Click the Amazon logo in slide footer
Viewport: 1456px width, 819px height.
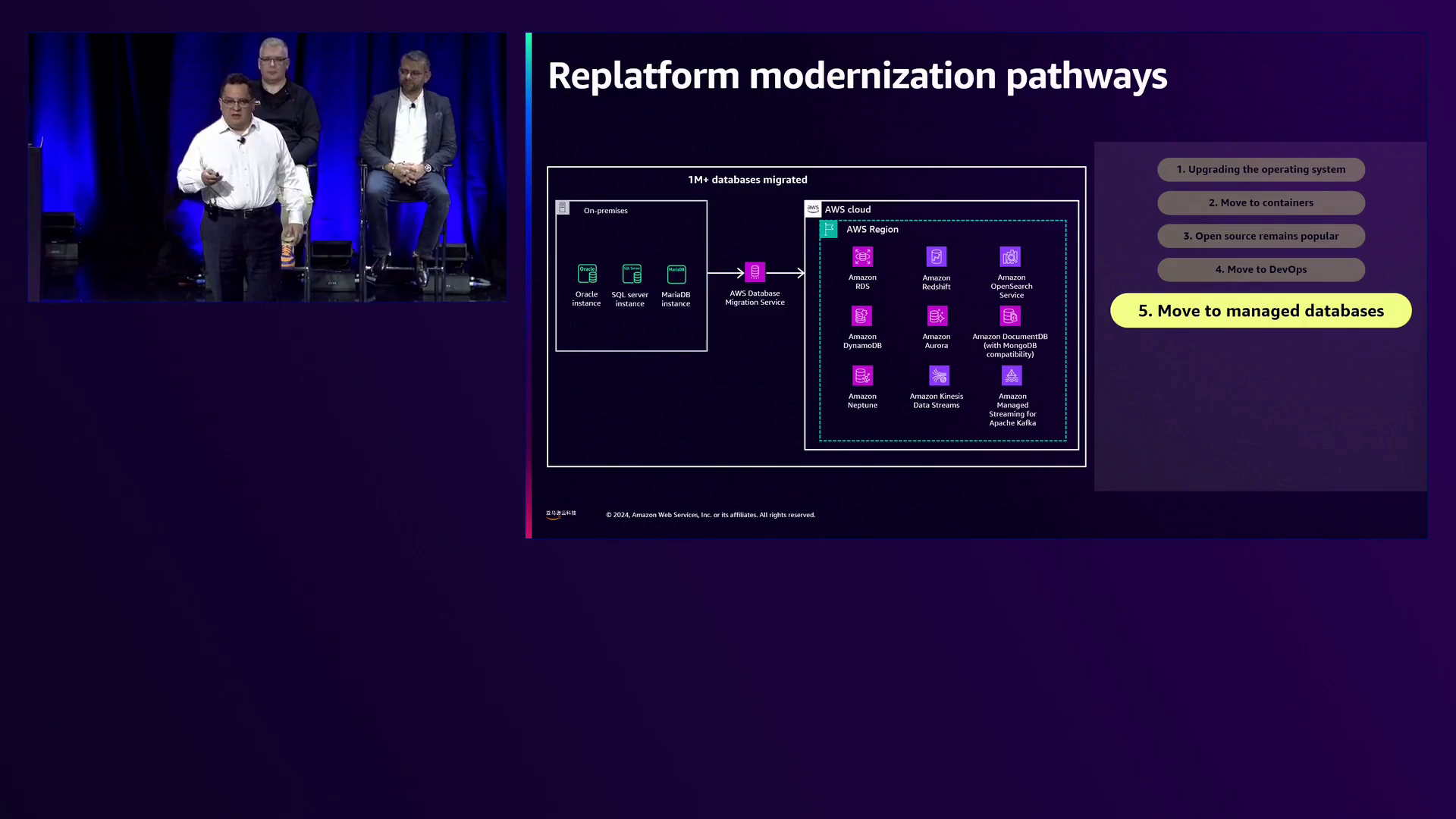561,514
